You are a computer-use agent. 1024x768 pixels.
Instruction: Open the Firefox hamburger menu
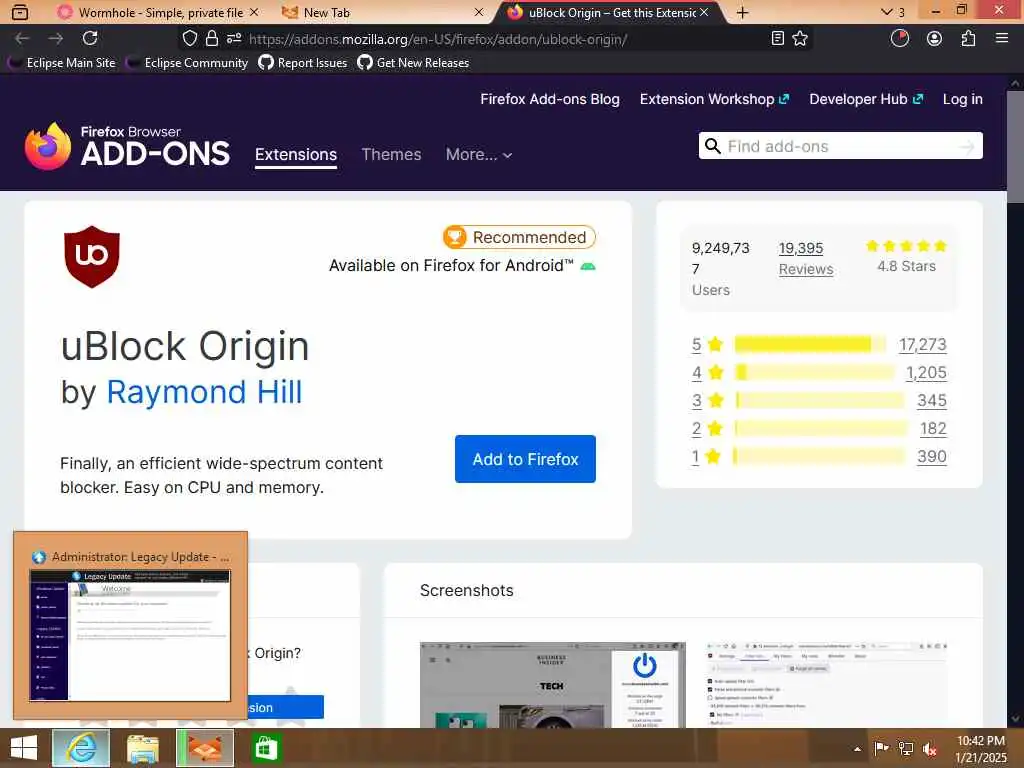pos(1002,39)
